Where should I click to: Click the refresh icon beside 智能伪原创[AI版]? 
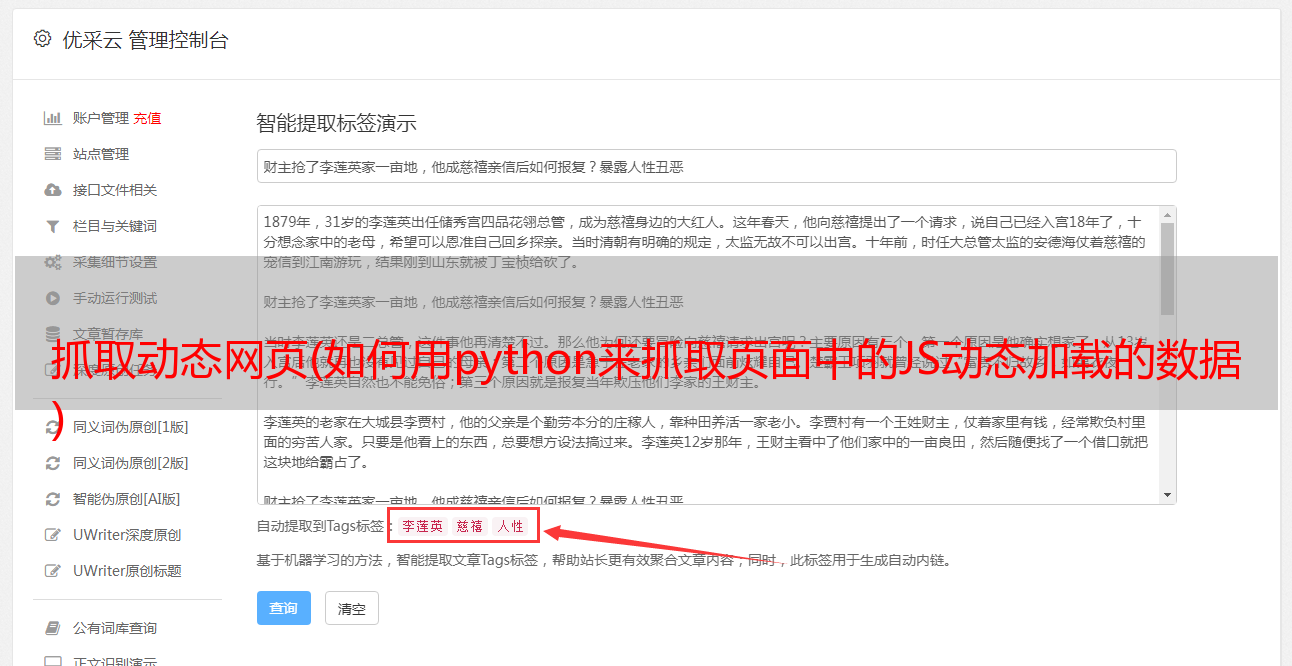pos(52,499)
